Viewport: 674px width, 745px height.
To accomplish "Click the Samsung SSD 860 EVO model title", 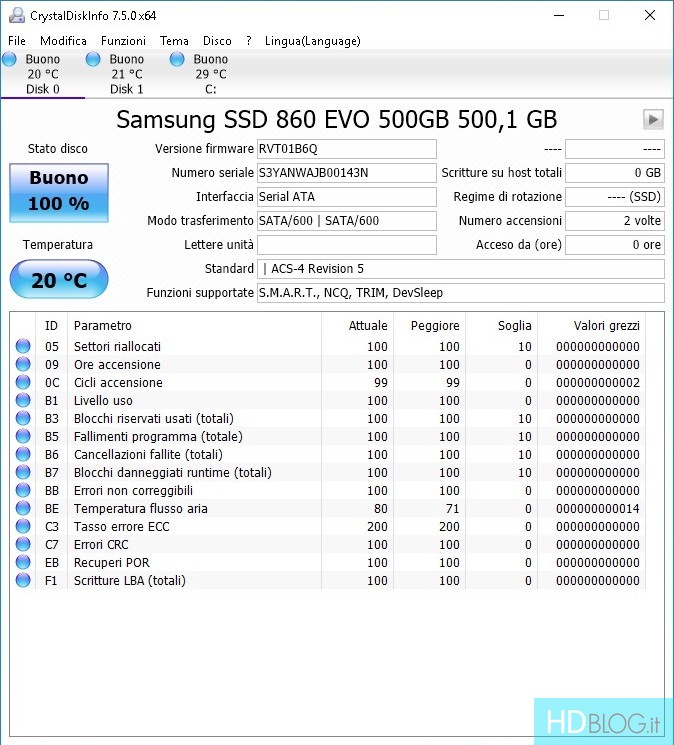I will 337,119.
